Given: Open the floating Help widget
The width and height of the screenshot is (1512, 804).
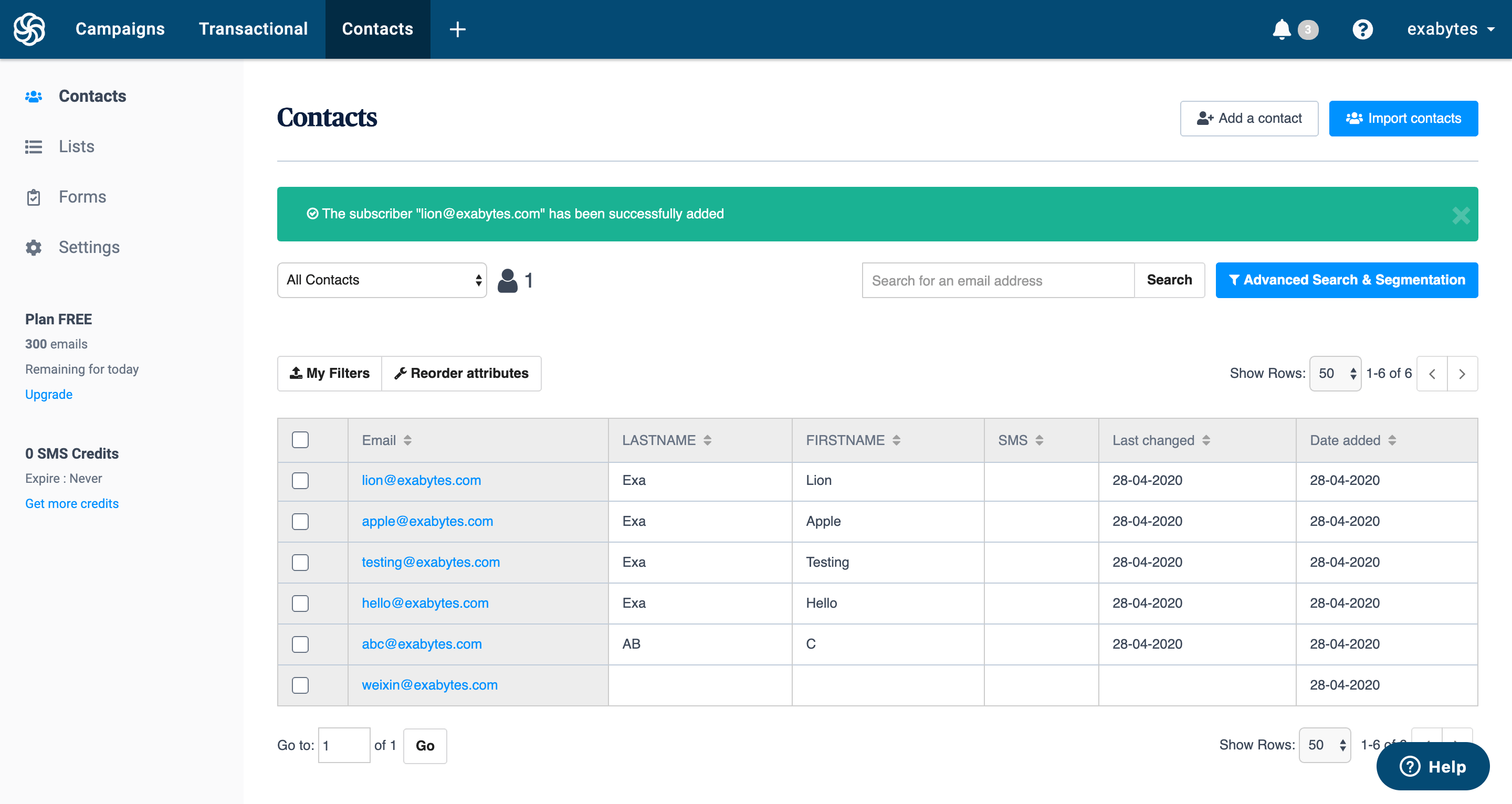Looking at the screenshot, I should (1432, 766).
